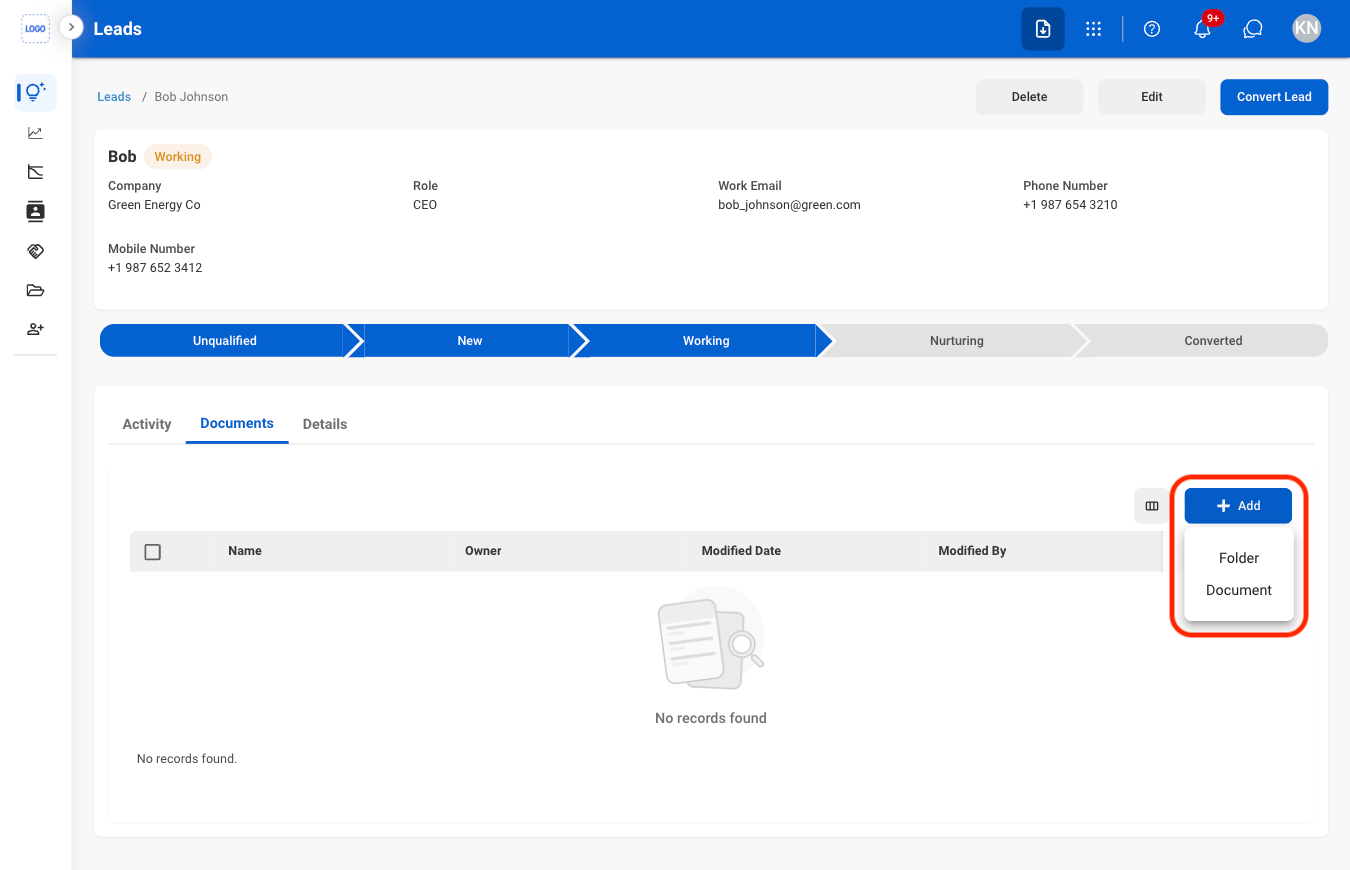Open the declining chart sidebar icon

click(36, 172)
